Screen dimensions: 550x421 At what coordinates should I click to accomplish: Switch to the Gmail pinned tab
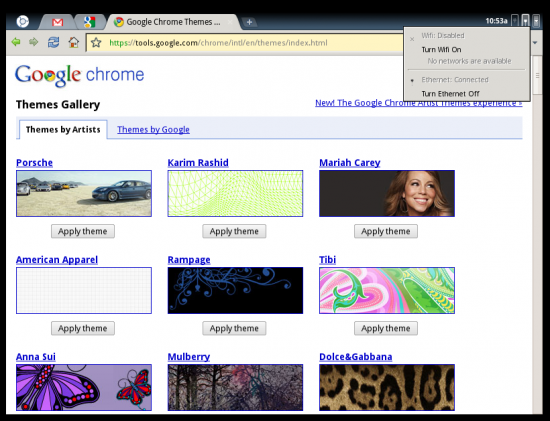(x=58, y=22)
